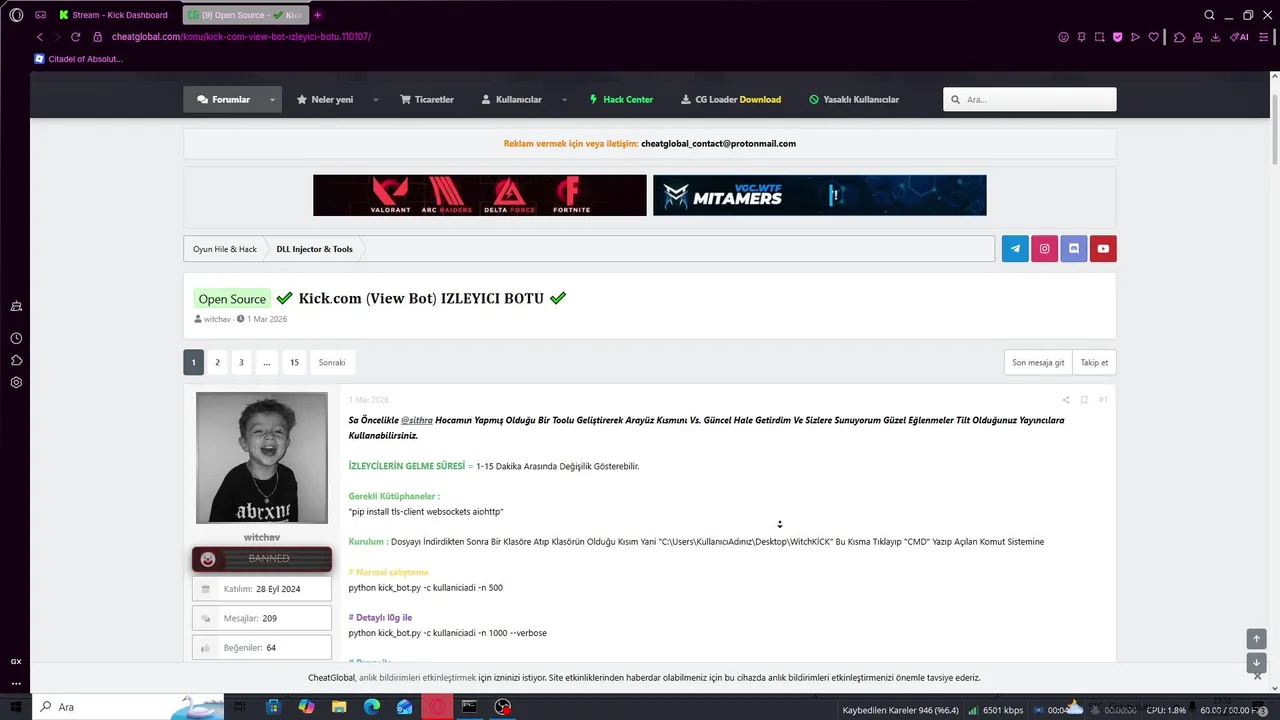Click the Flow send arrow icon
The image size is (1280, 720).
coord(1135,37)
